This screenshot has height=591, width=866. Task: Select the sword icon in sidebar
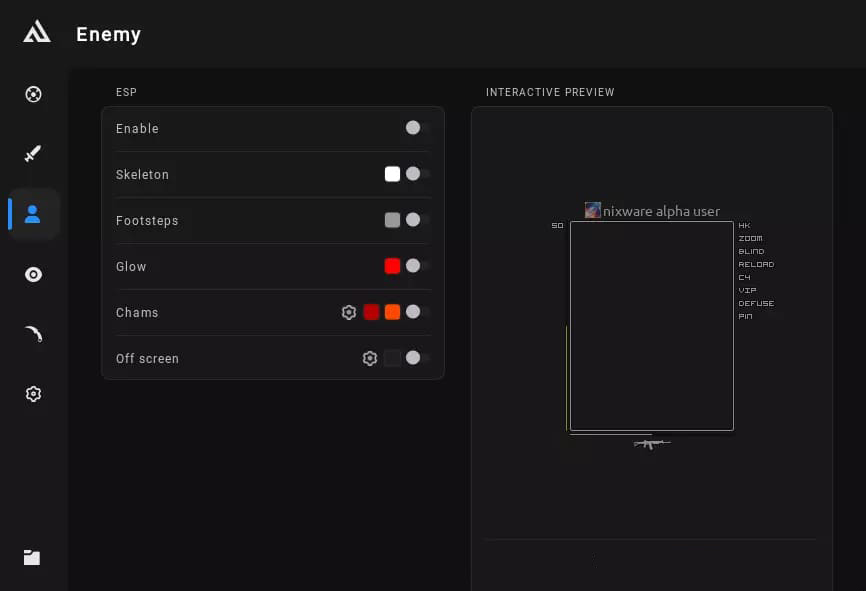[33, 154]
